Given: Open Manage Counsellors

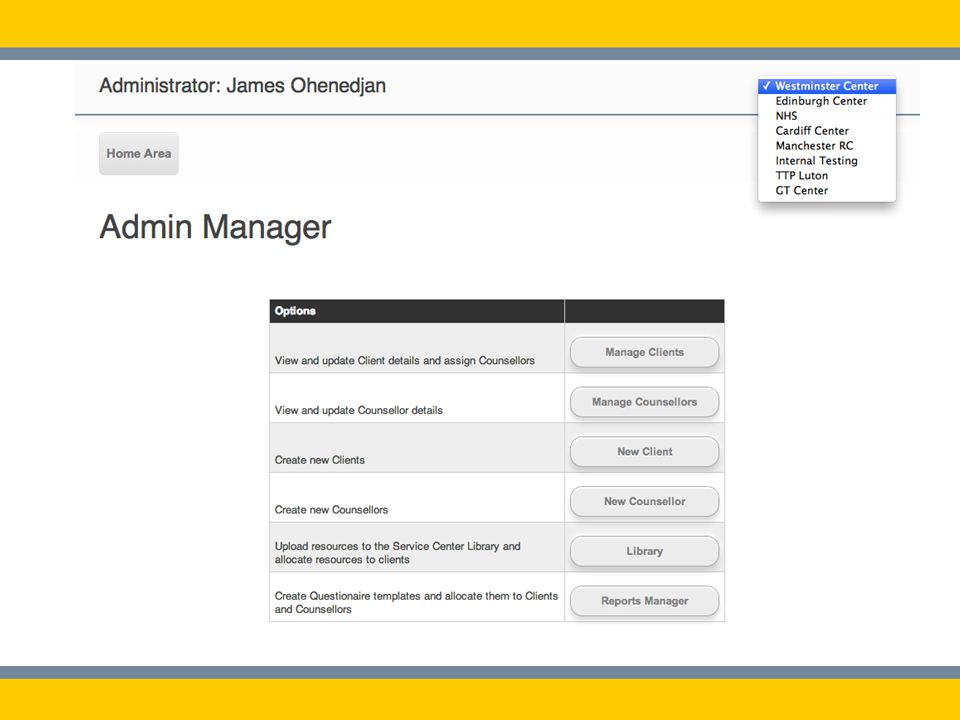Looking at the screenshot, I should (x=644, y=402).
